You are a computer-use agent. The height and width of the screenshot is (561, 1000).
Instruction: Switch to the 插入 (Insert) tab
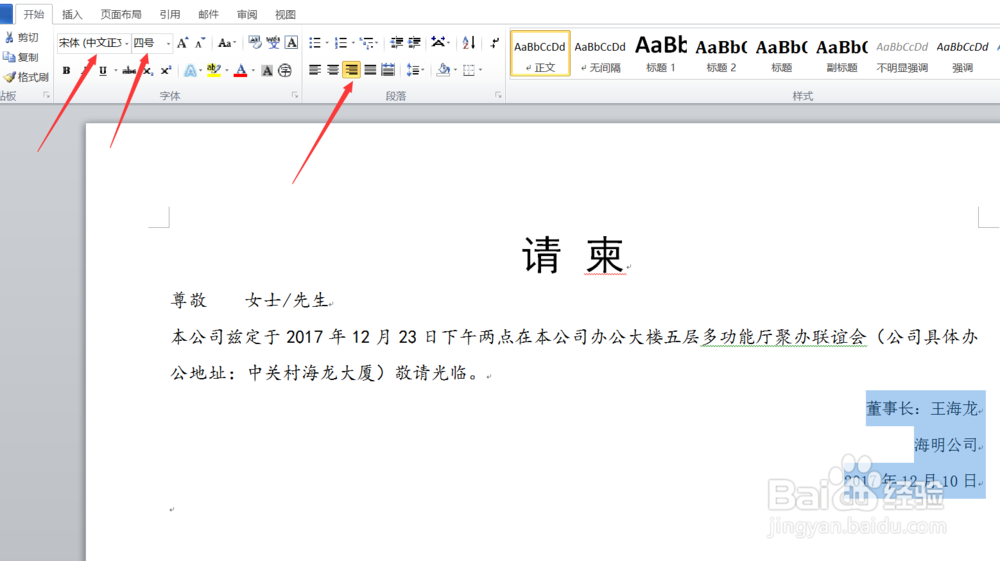[72, 14]
